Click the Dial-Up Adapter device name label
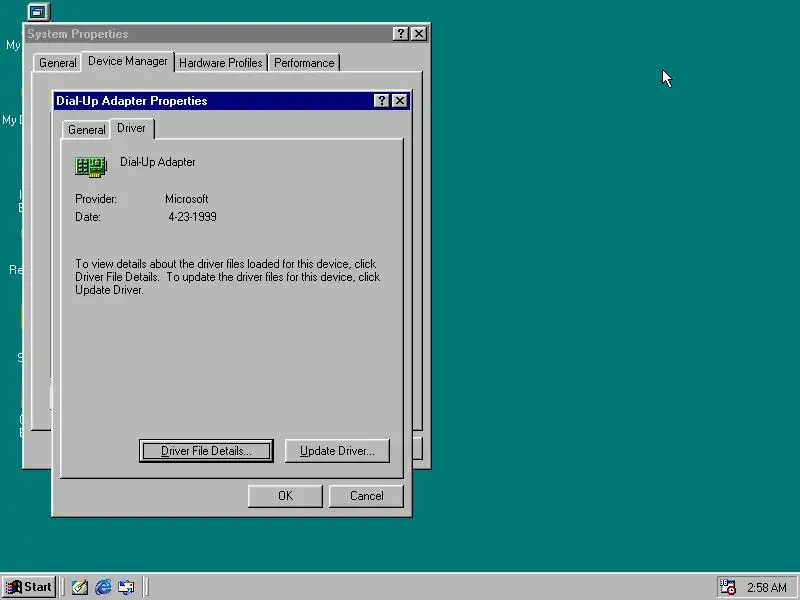The height and width of the screenshot is (600, 800). (158, 162)
